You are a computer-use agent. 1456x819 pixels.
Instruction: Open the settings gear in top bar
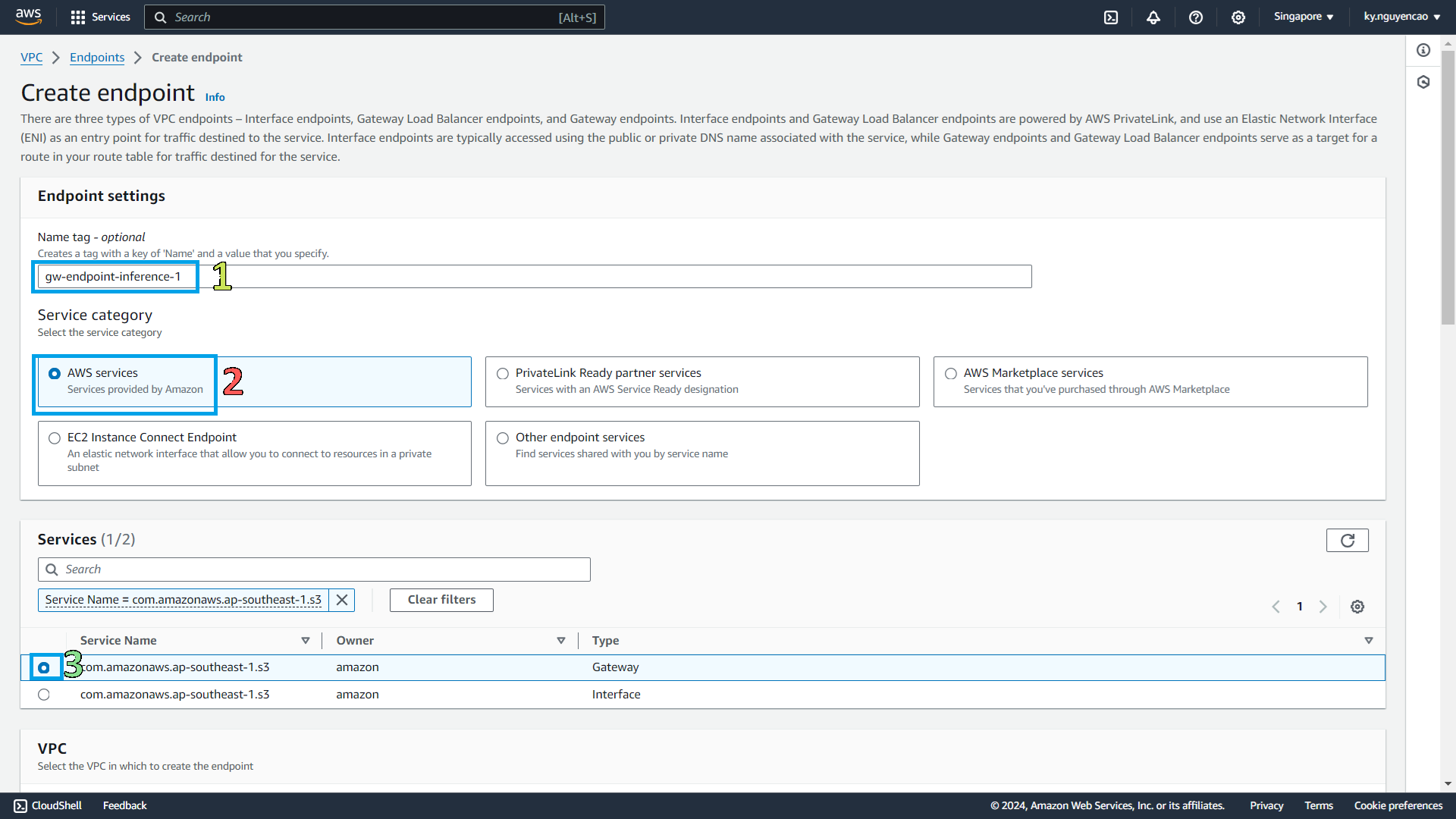tap(1238, 17)
